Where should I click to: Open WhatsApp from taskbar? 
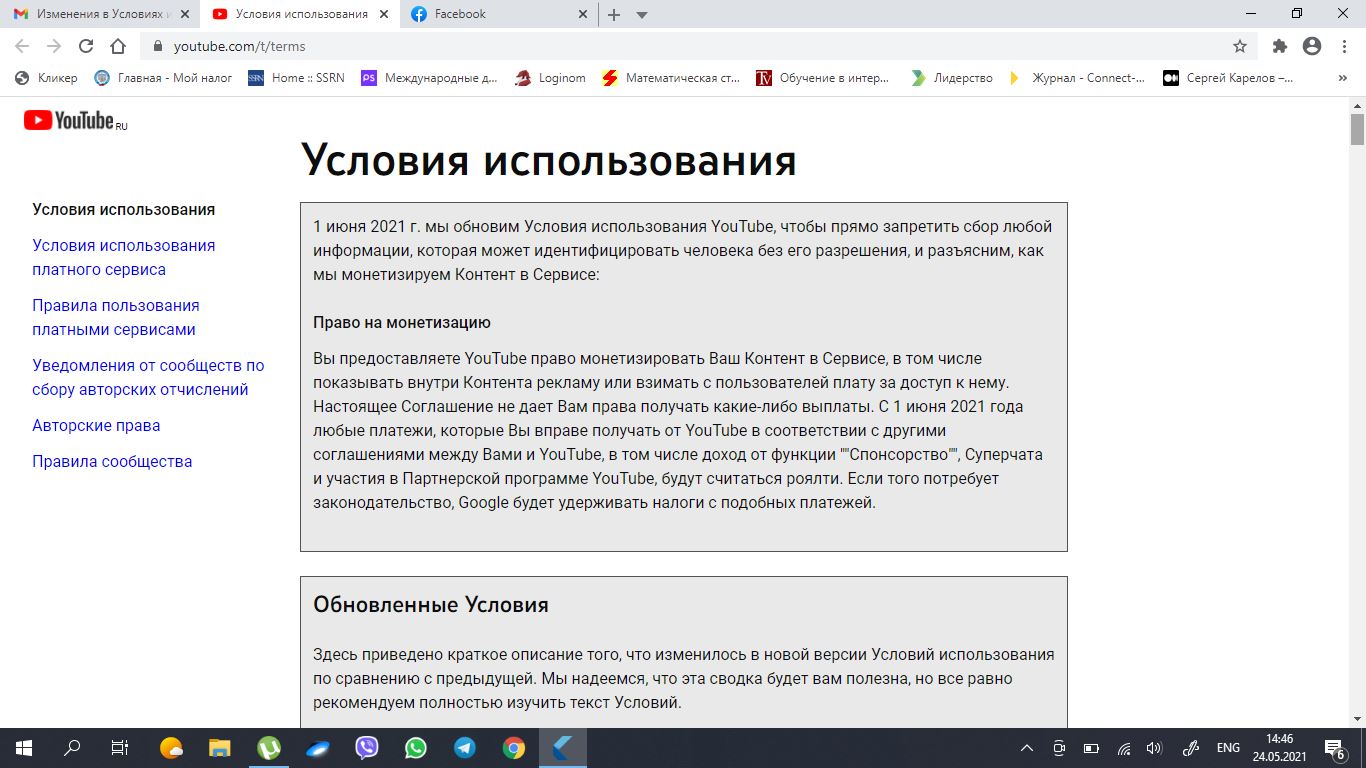point(416,748)
